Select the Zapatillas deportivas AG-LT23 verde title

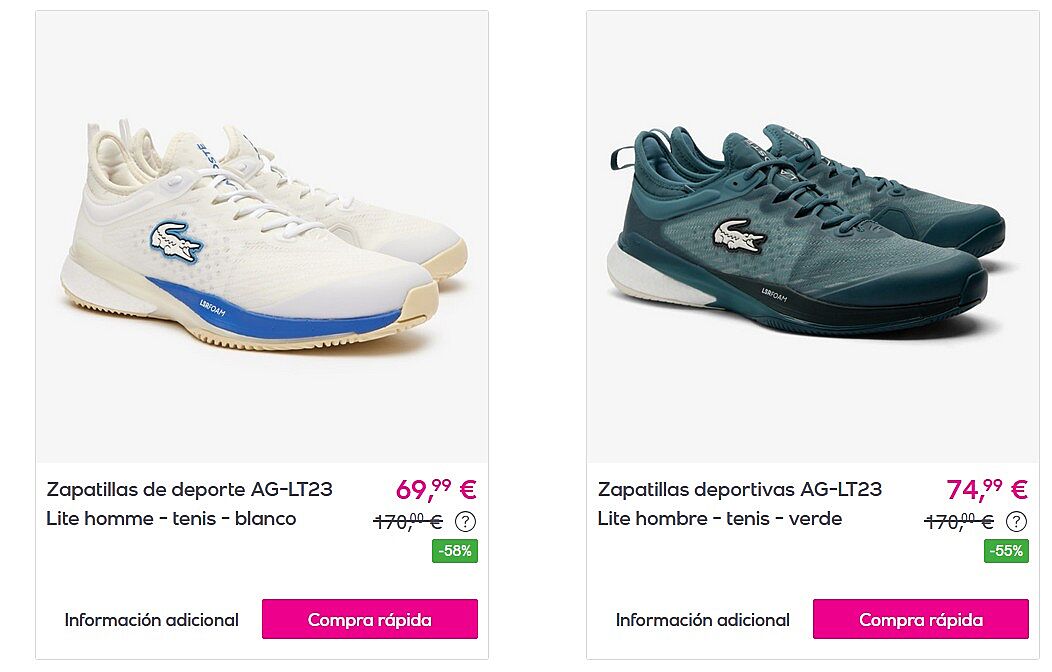tap(740, 504)
